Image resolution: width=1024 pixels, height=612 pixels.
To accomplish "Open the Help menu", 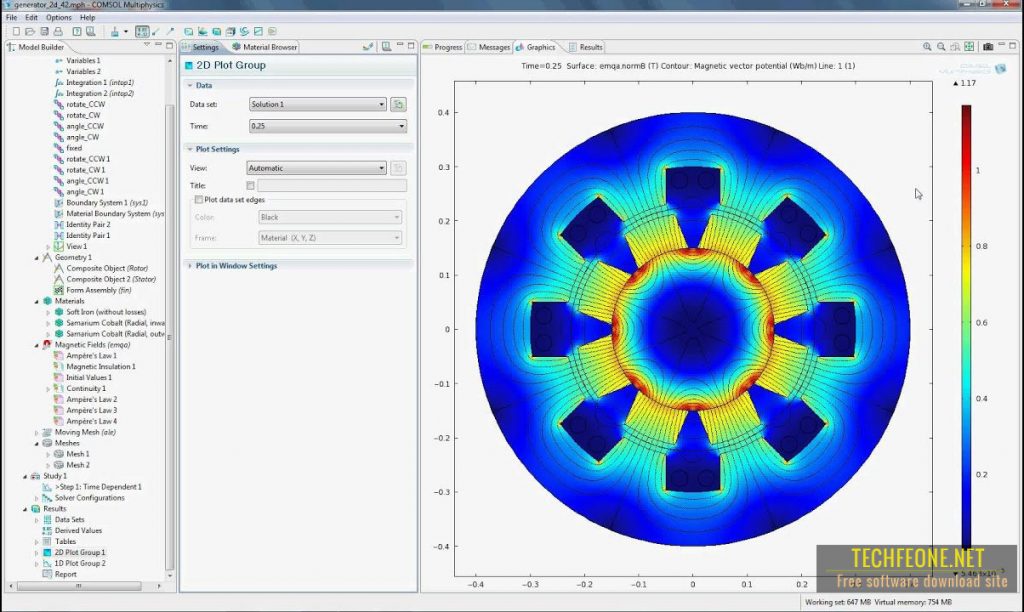I will tap(88, 18).
